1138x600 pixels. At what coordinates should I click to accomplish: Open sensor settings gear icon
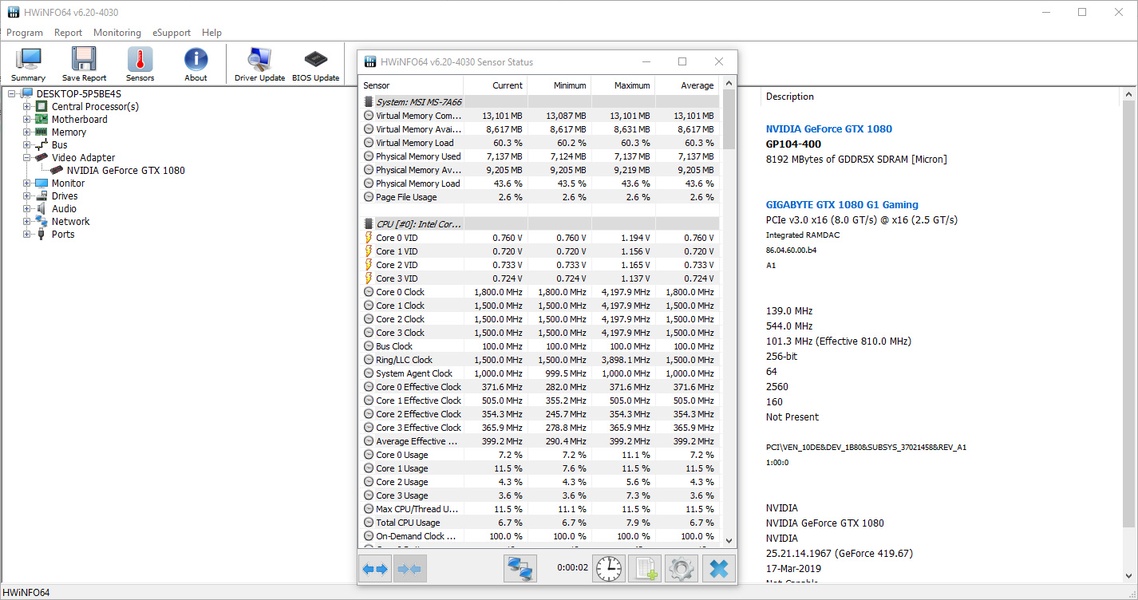pyautogui.click(x=681, y=569)
